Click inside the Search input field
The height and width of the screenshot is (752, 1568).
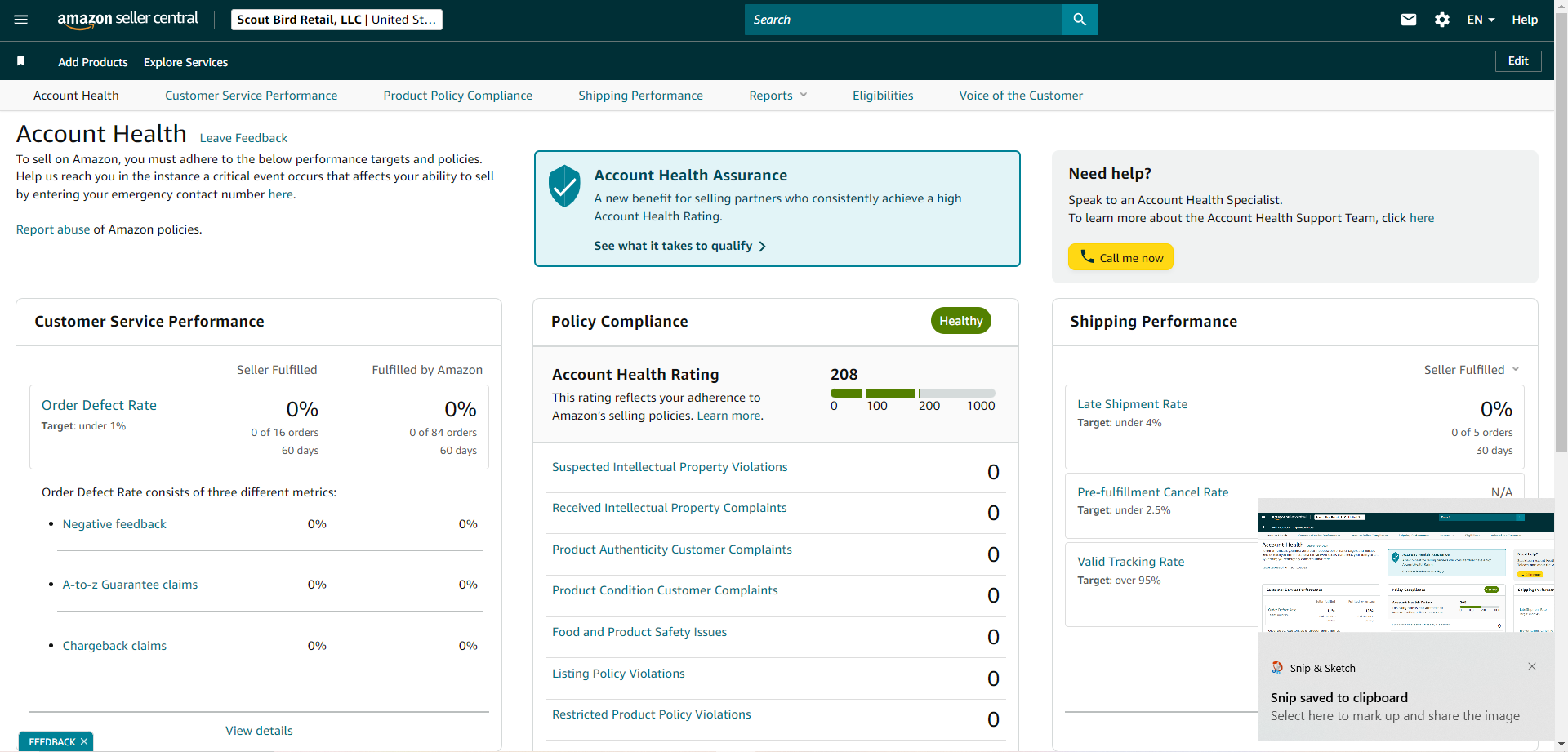tap(903, 20)
